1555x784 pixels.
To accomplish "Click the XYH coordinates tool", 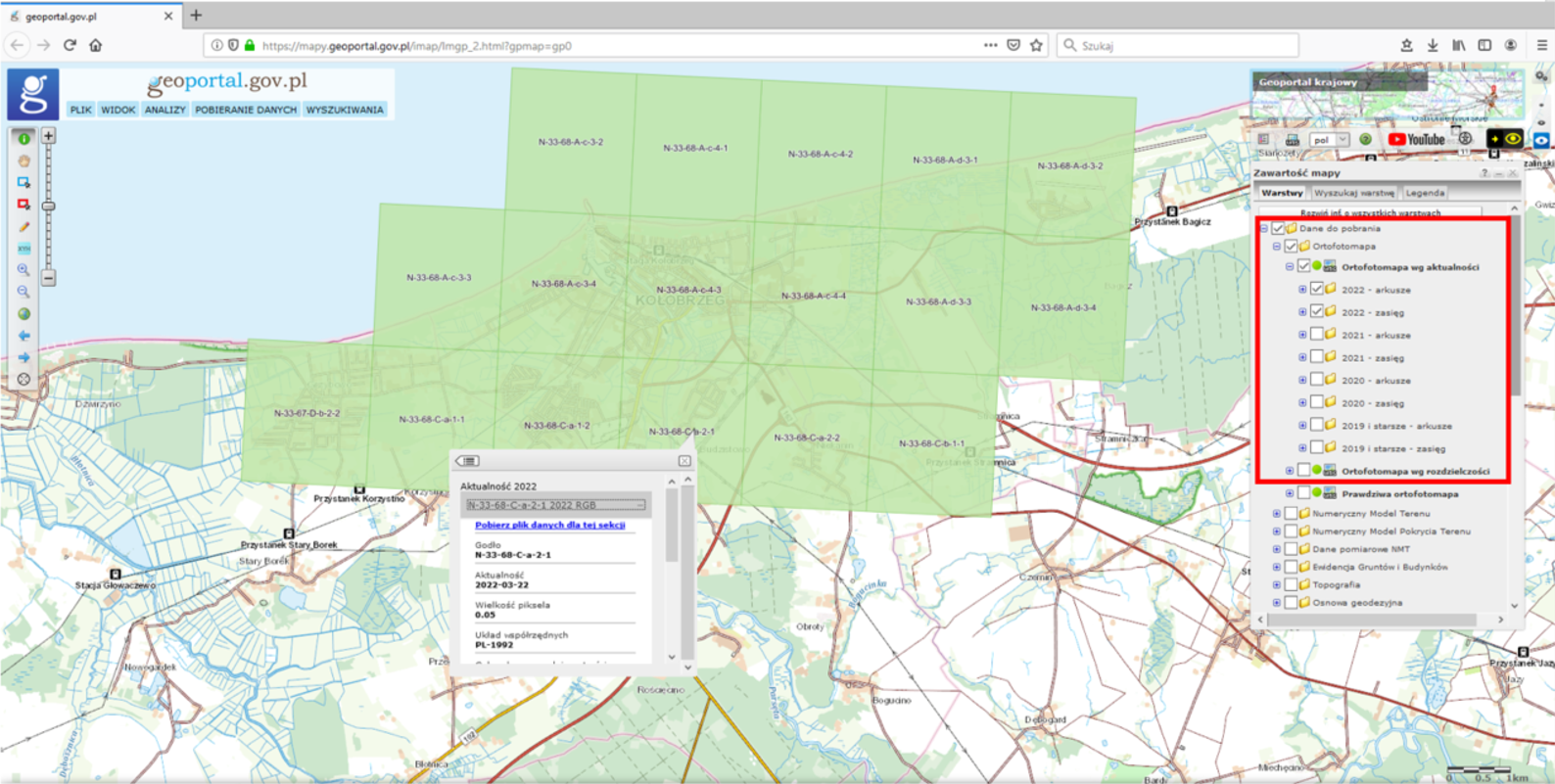I will (x=24, y=249).
